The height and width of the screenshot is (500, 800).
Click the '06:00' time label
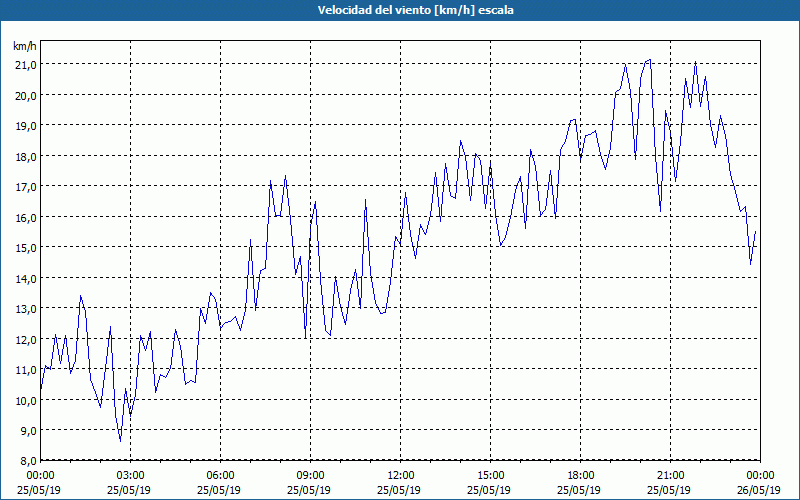[220, 476]
